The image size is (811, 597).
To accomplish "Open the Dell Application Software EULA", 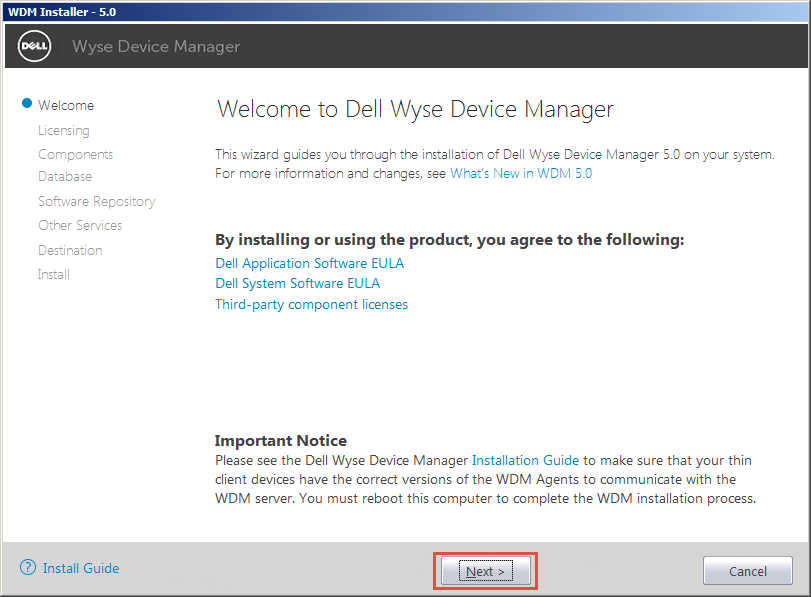I will [x=309, y=263].
